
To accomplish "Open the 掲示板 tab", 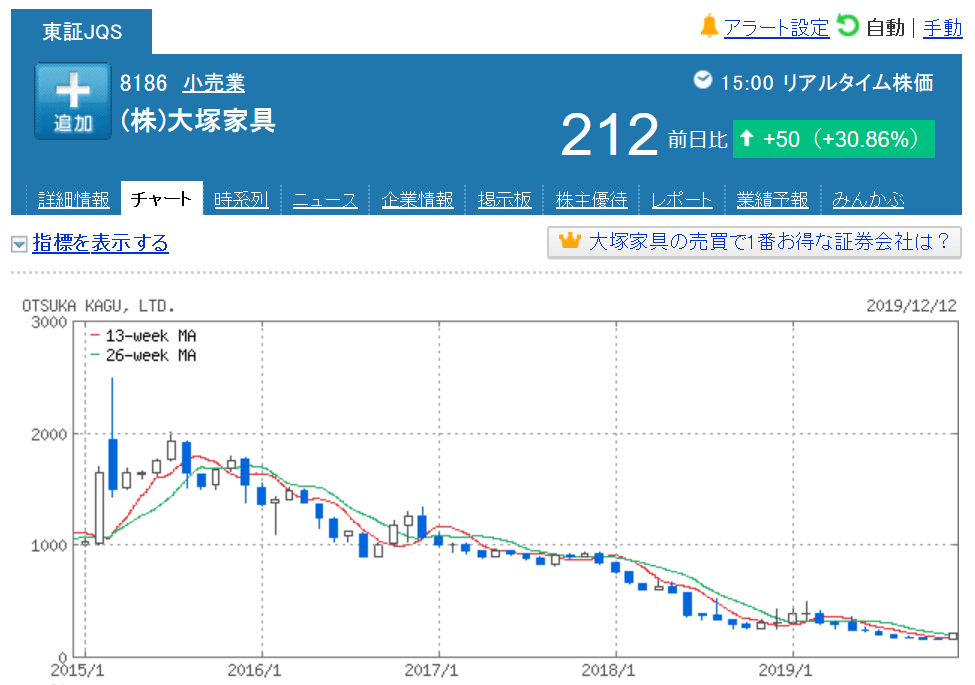I will 504,200.
